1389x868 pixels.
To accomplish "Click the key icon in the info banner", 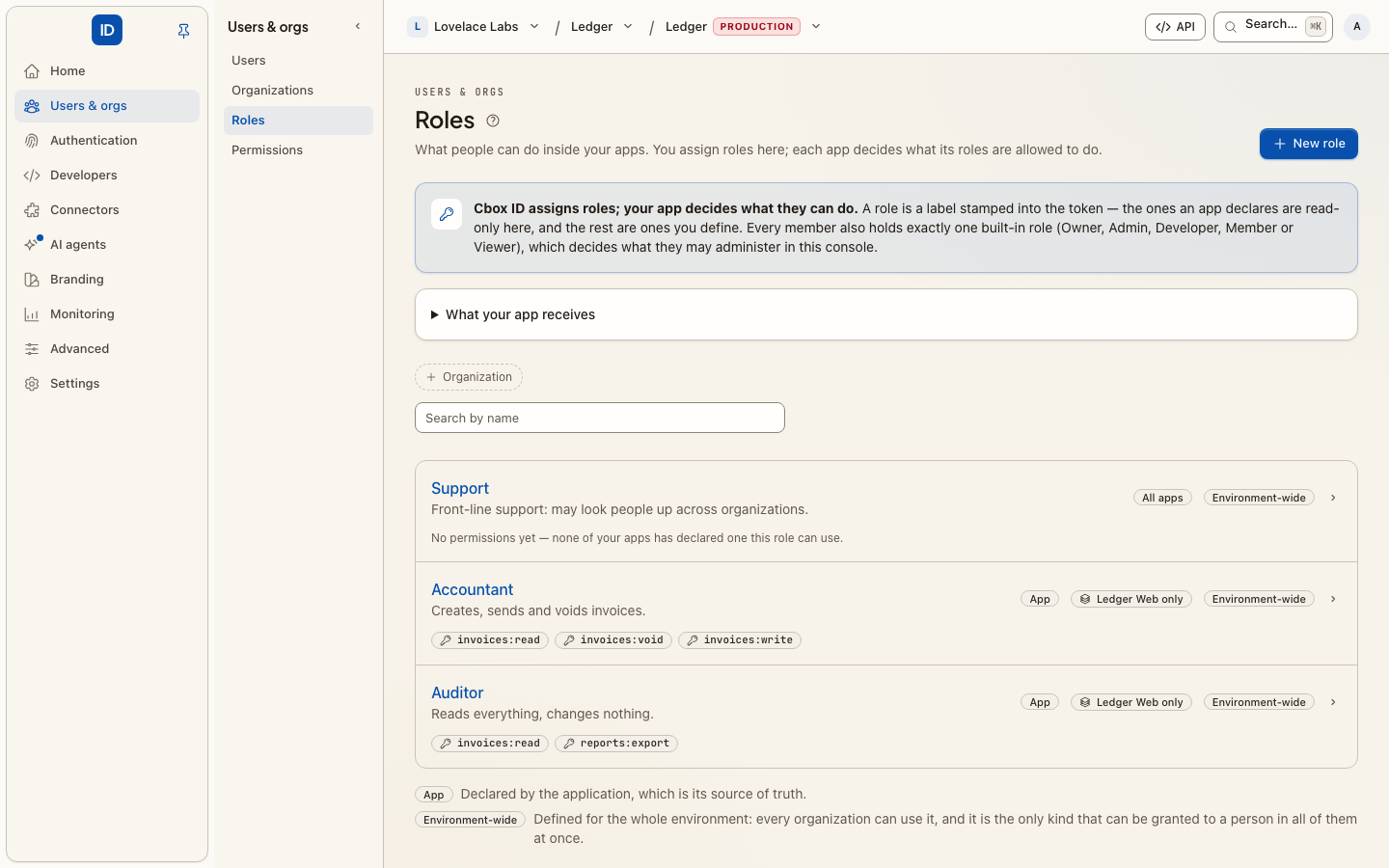I will (x=447, y=214).
